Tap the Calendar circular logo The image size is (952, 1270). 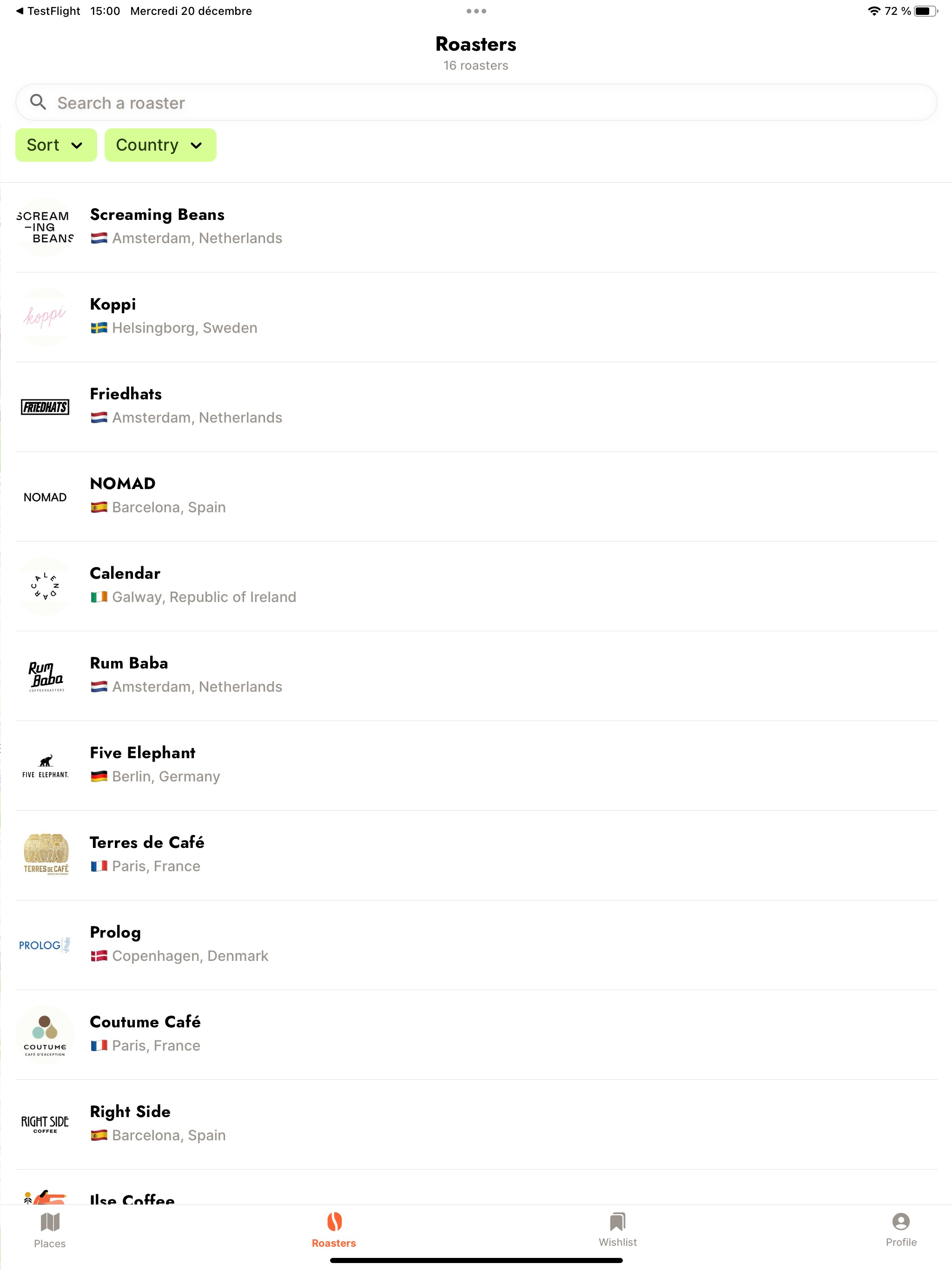[x=46, y=586]
